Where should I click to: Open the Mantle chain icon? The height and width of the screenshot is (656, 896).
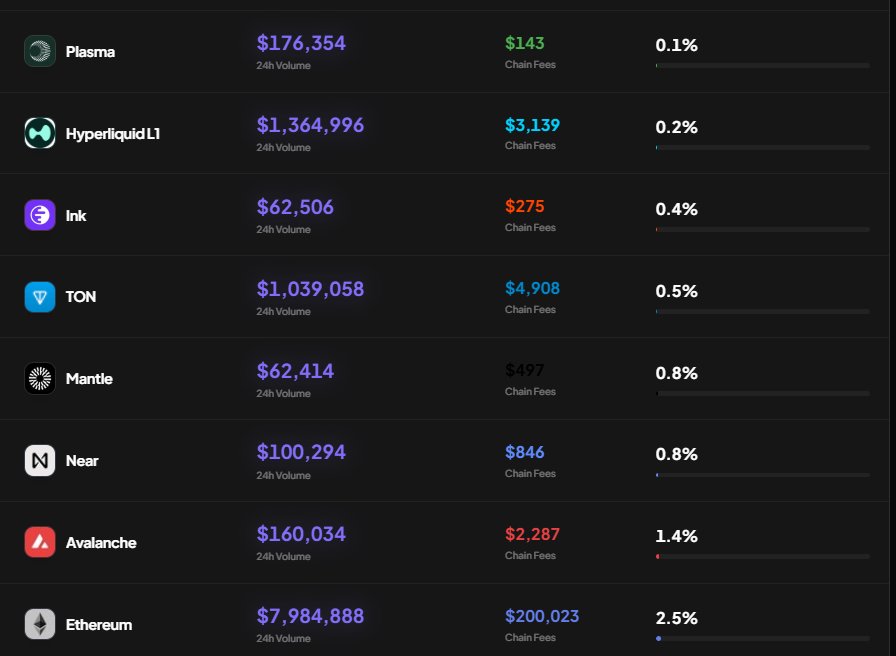click(x=40, y=379)
